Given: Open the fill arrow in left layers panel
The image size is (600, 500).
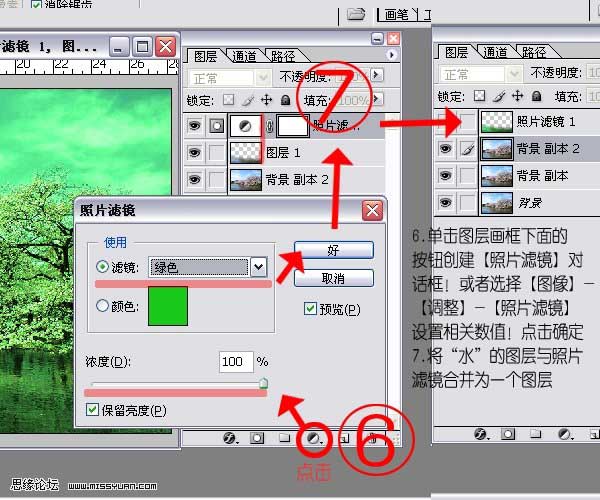Looking at the screenshot, I should coord(377,99).
